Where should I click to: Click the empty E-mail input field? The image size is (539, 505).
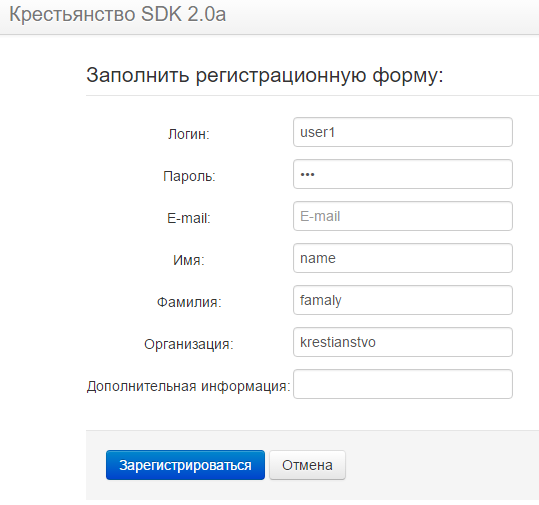[x=403, y=216]
